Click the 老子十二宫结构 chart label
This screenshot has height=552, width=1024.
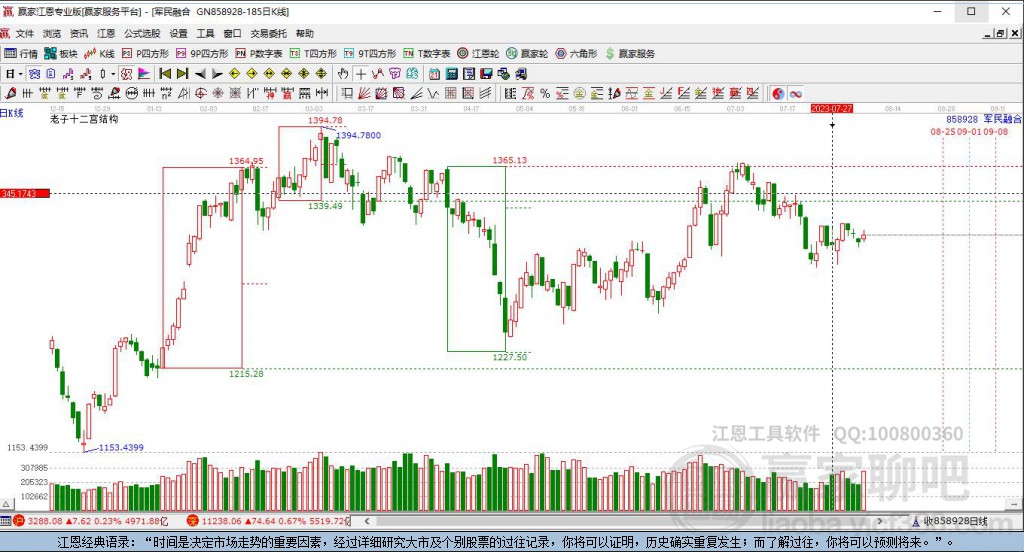[84, 120]
